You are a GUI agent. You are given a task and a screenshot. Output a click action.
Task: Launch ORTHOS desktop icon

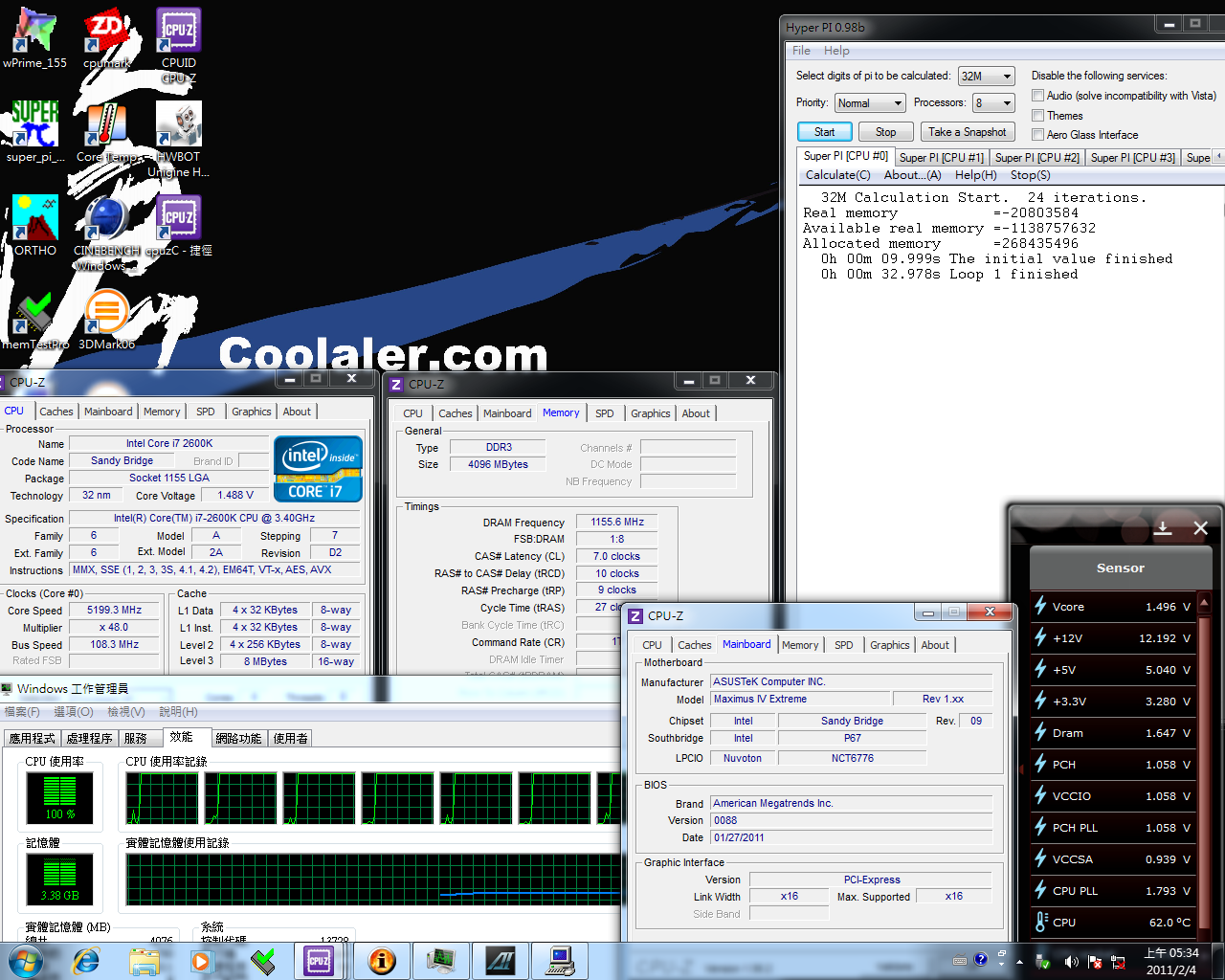[x=35, y=226]
